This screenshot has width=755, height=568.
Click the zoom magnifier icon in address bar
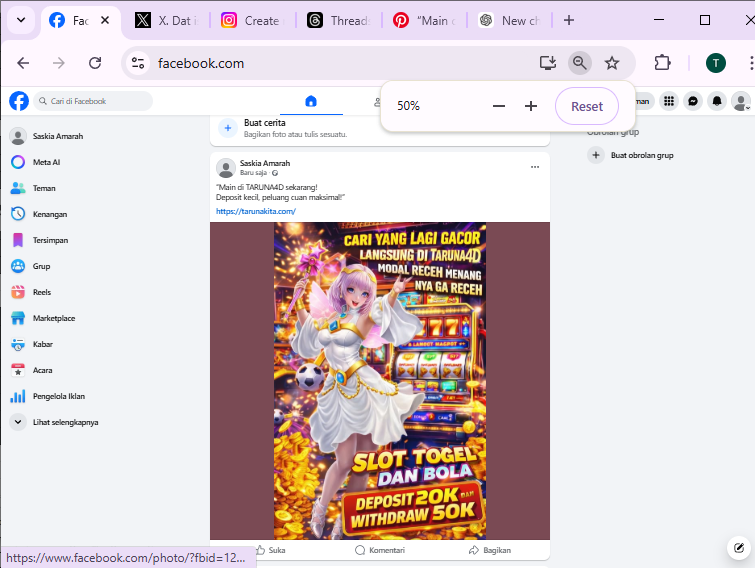pyautogui.click(x=580, y=63)
